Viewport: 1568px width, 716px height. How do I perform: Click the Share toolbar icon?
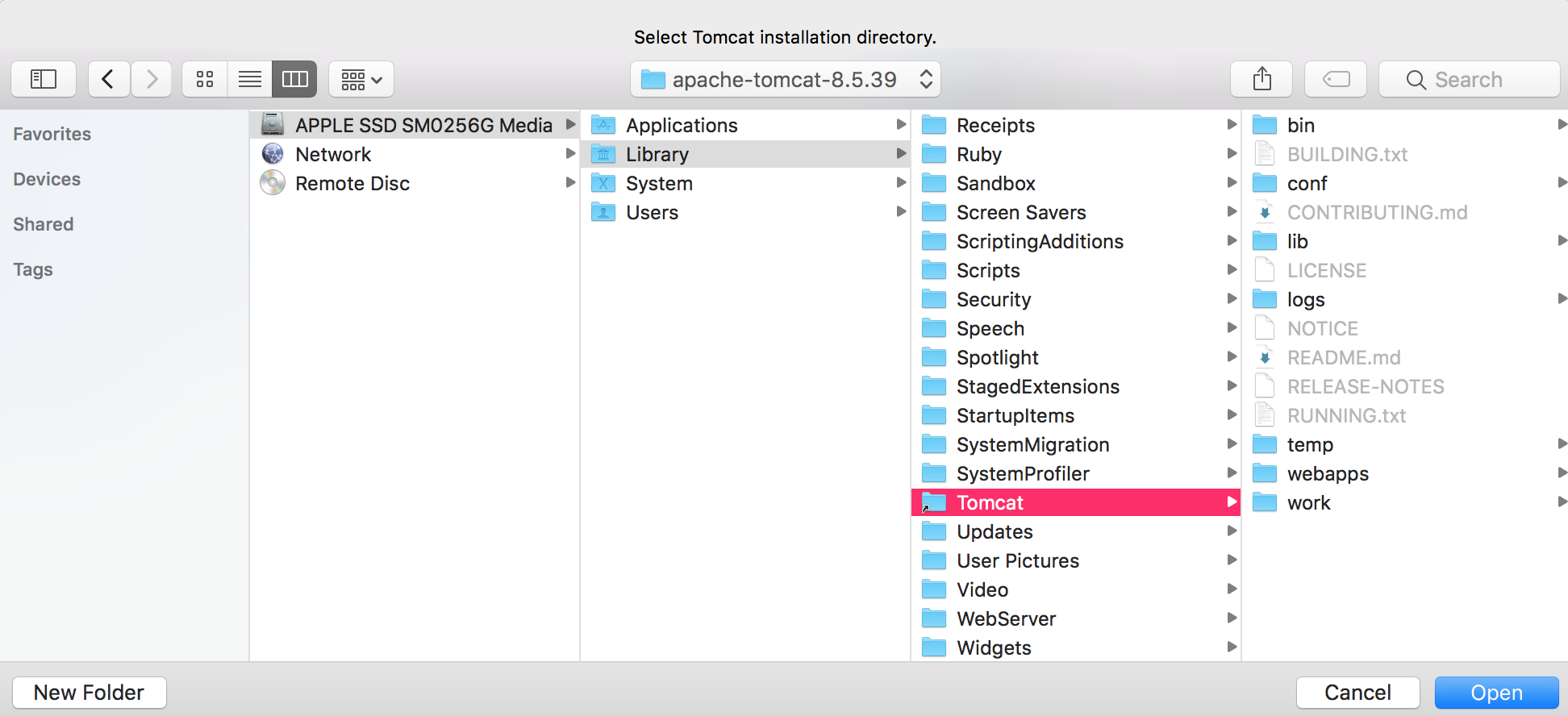click(x=1261, y=79)
